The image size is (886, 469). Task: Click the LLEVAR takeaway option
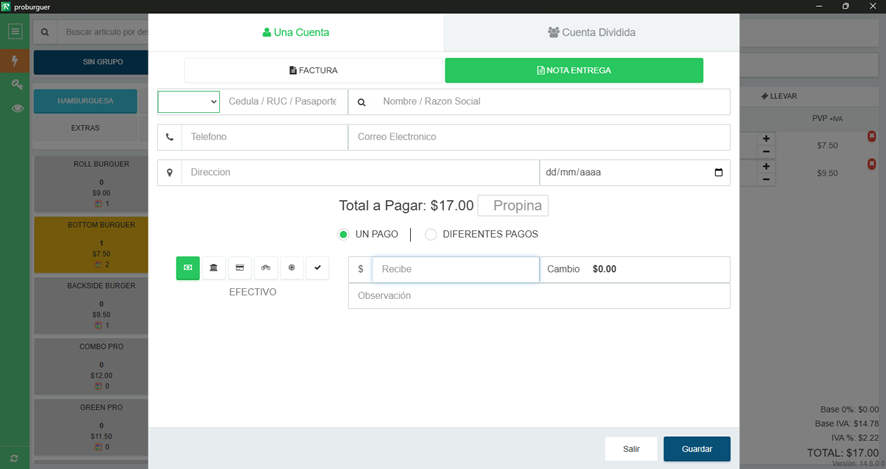pyautogui.click(x=779, y=96)
